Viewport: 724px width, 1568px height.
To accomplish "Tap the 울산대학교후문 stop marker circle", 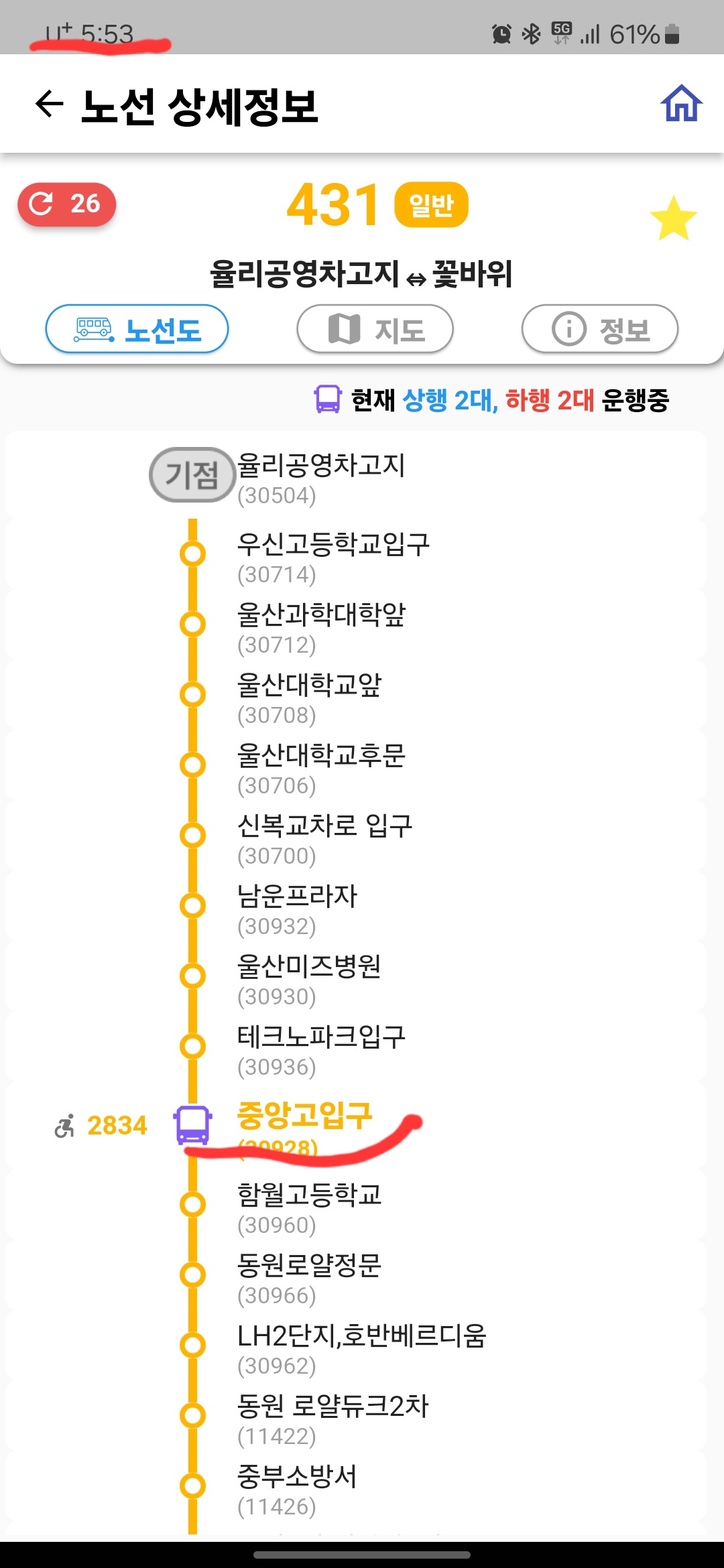I will 192,765.
